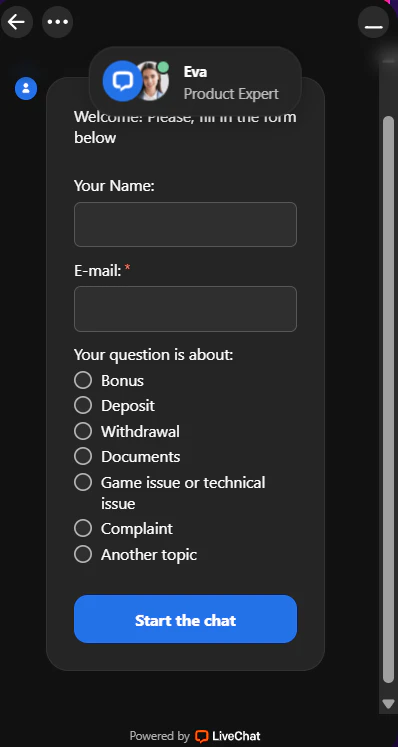Focus the E-mail input field
Screen dimensions: 398x747
[x=185, y=309]
